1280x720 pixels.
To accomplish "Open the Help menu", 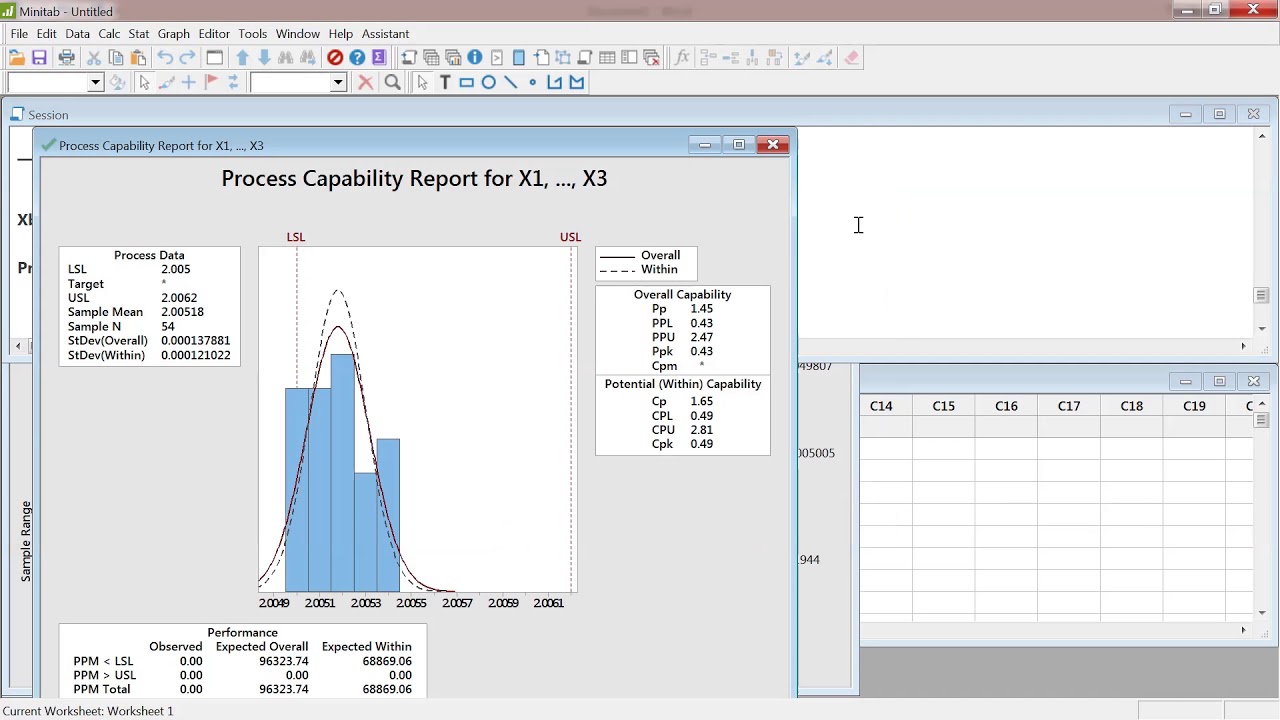I will [x=341, y=34].
